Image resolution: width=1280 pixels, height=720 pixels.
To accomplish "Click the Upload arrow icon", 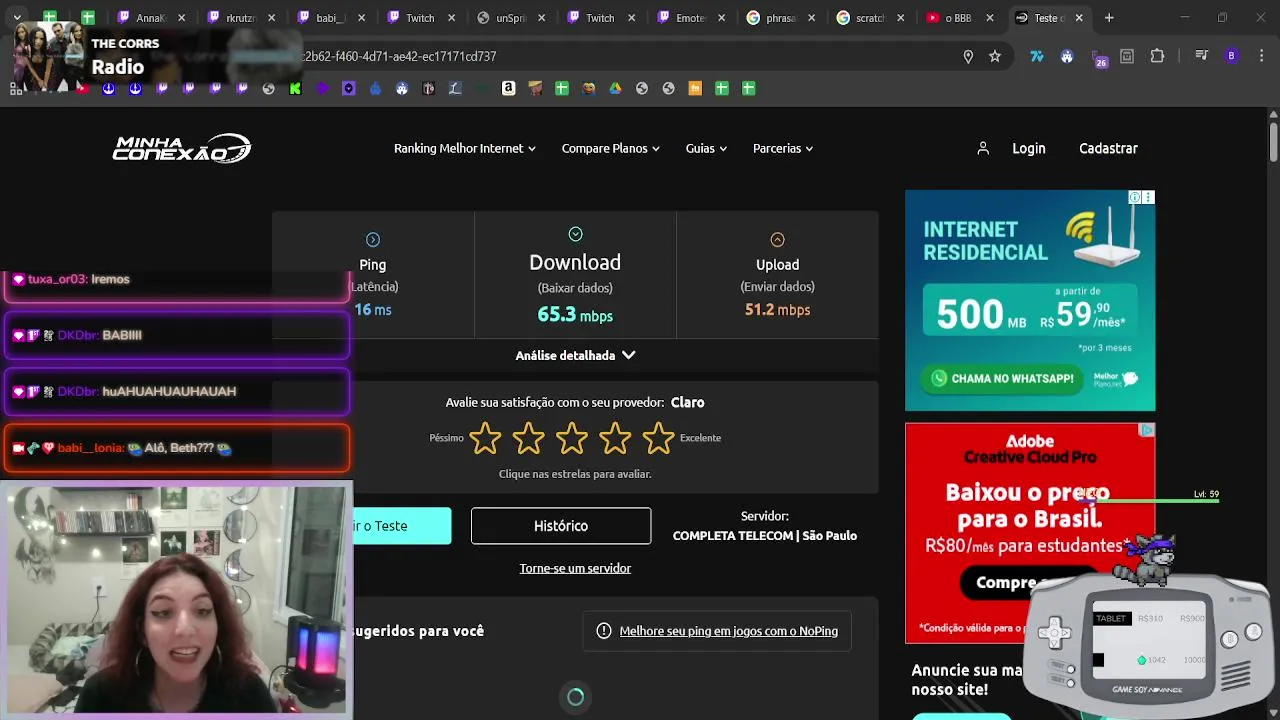I will (x=777, y=239).
